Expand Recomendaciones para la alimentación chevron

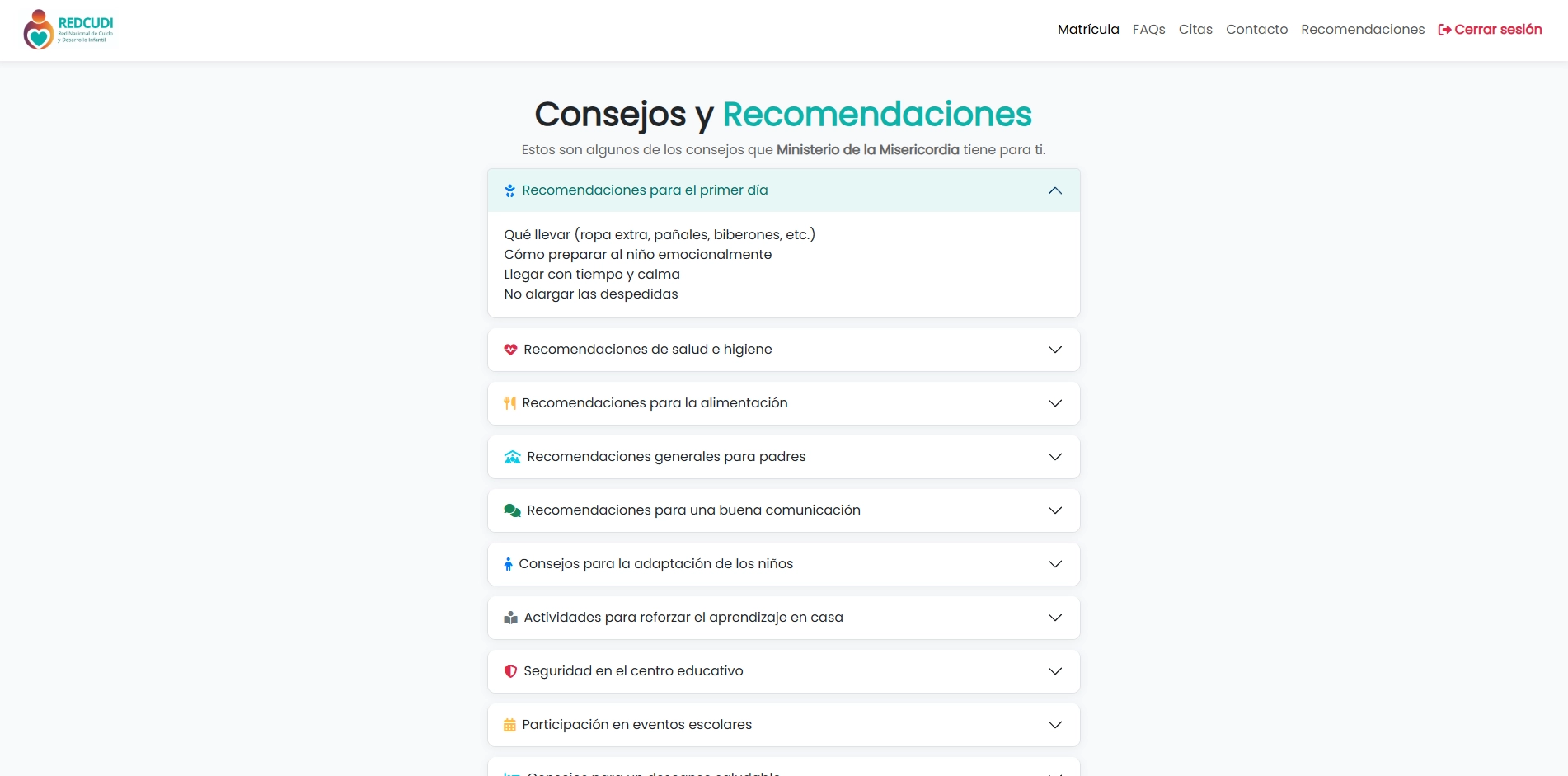pyautogui.click(x=1054, y=403)
